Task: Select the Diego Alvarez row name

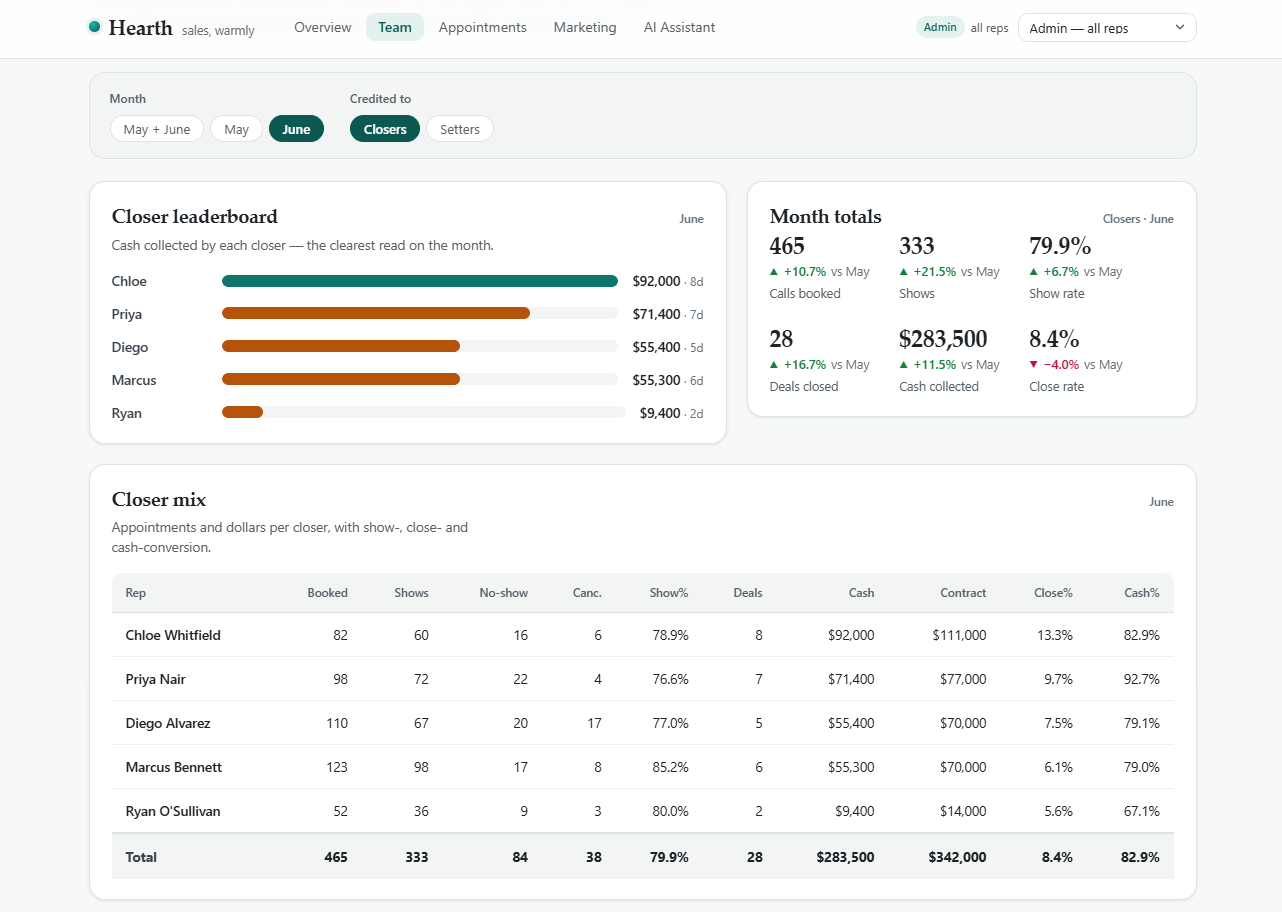Action: [x=168, y=723]
